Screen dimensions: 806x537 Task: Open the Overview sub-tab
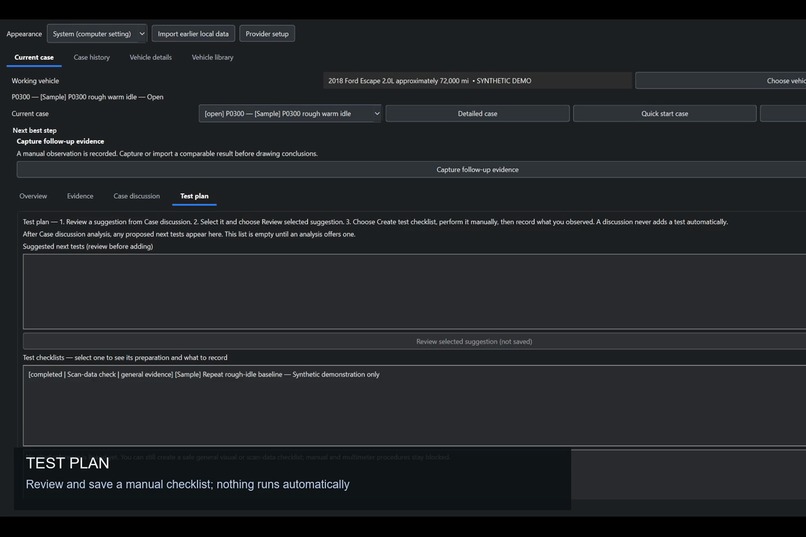coord(33,196)
